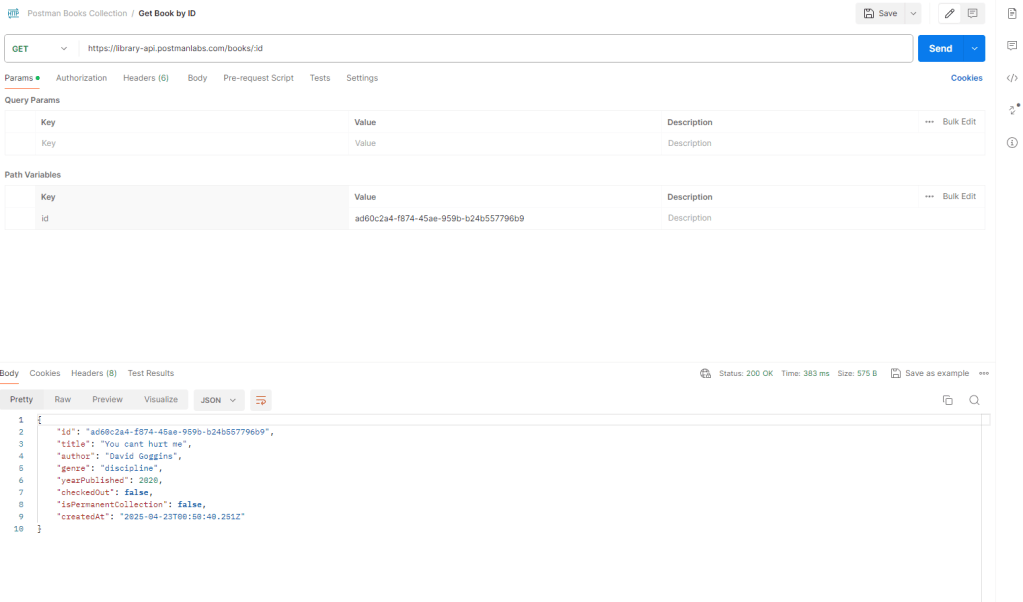Open the Documentation icon in right sidebar
Screen dimensions: 1023x602
(x=1011, y=14)
